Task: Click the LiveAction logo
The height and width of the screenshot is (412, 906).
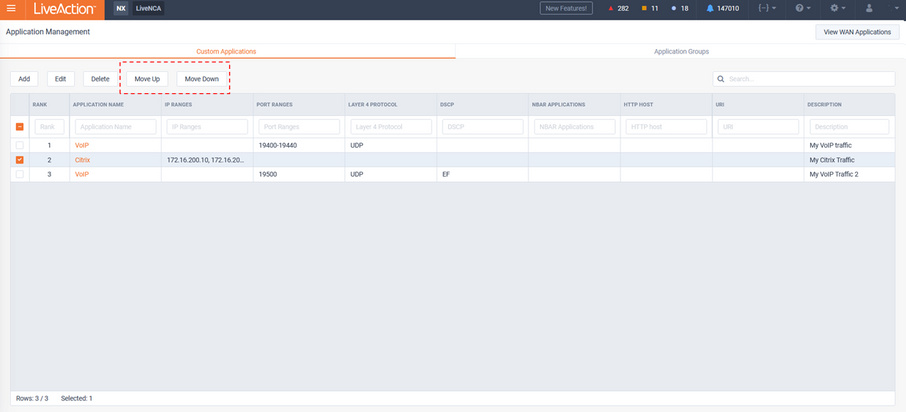Action: [x=64, y=9]
